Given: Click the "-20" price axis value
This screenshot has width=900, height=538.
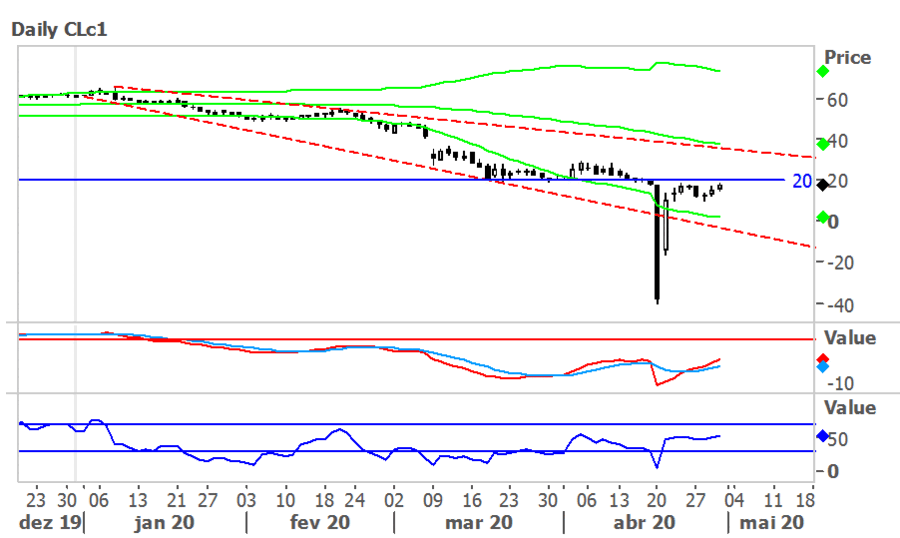Looking at the screenshot, I should (x=840, y=263).
